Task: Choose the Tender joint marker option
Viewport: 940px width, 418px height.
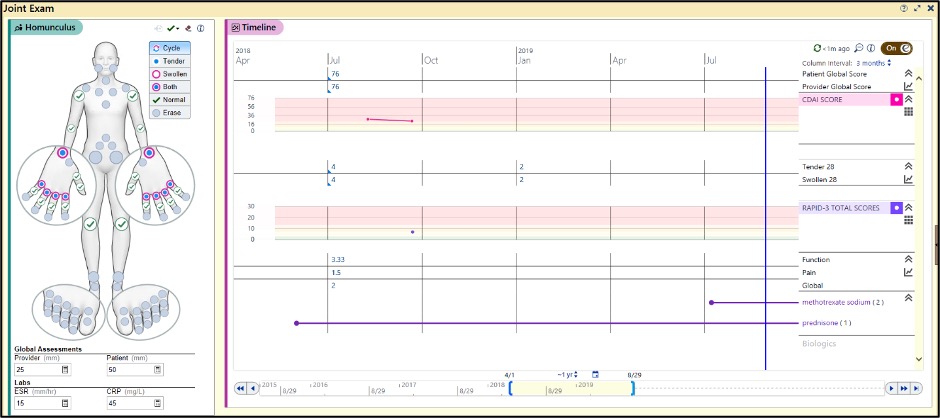Action: point(170,61)
